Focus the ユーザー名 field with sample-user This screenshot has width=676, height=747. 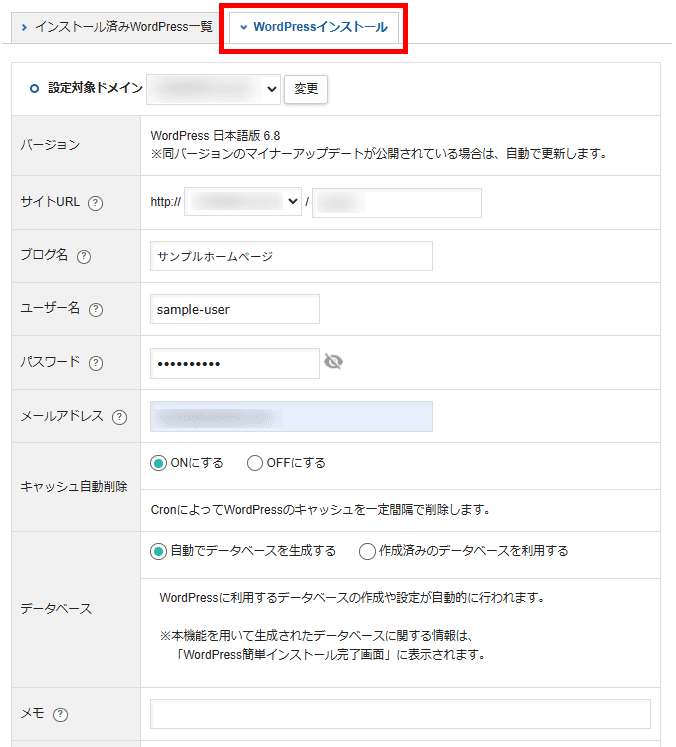point(235,309)
